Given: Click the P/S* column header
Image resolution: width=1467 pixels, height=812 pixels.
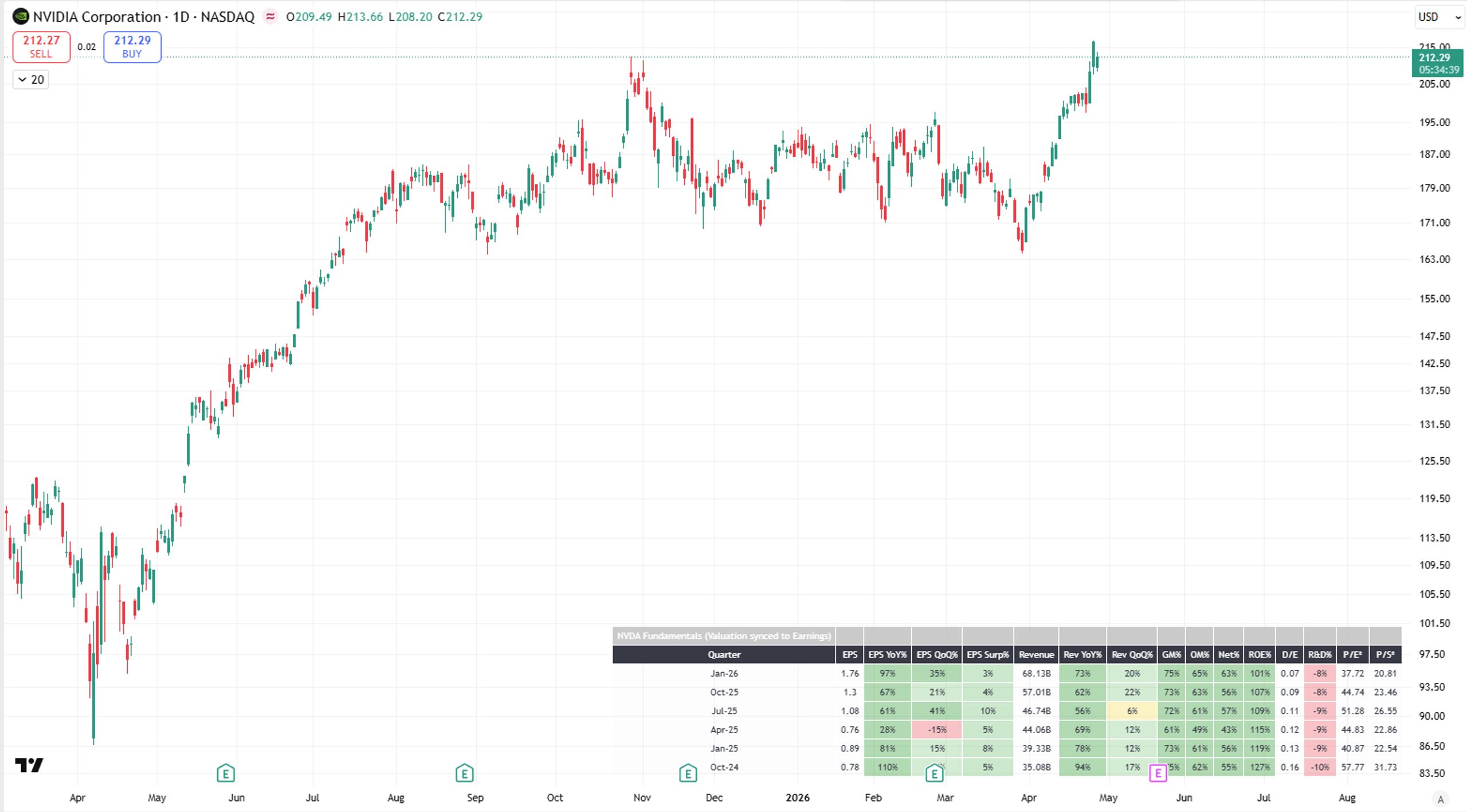Looking at the screenshot, I should click(x=1385, y=654).
